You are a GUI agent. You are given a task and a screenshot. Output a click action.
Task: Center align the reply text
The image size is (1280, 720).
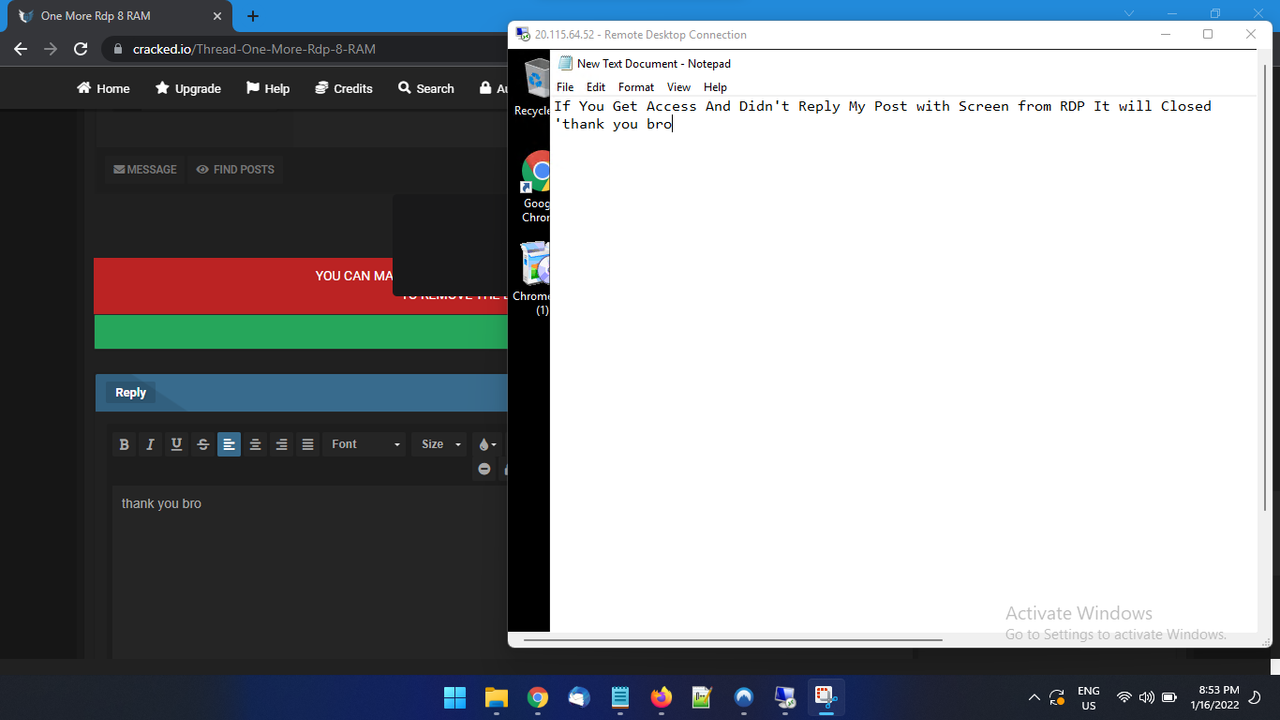click(x=255, y=444)
